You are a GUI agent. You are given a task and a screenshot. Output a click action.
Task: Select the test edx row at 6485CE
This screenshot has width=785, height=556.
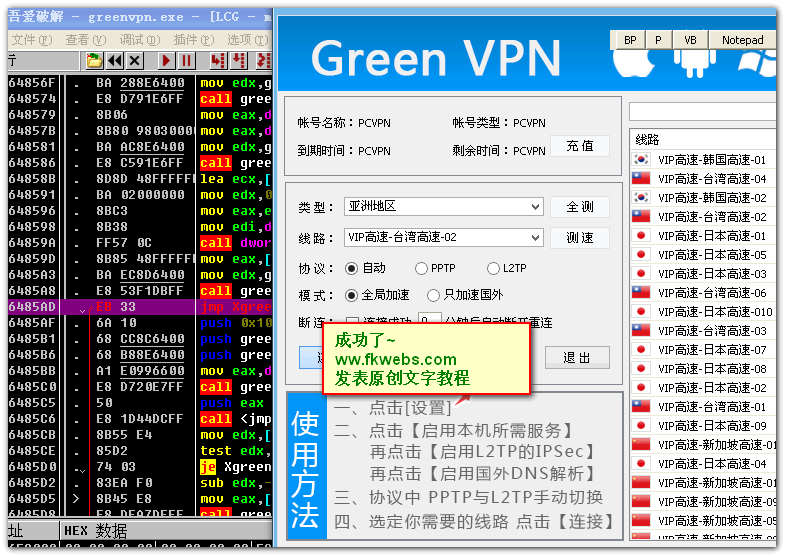pyautogui.click(x=140, y=451)
